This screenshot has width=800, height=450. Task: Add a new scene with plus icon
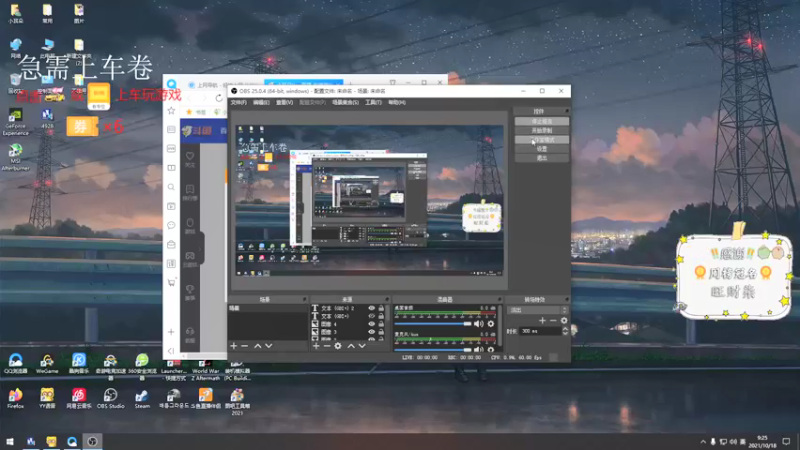[234, 346]
